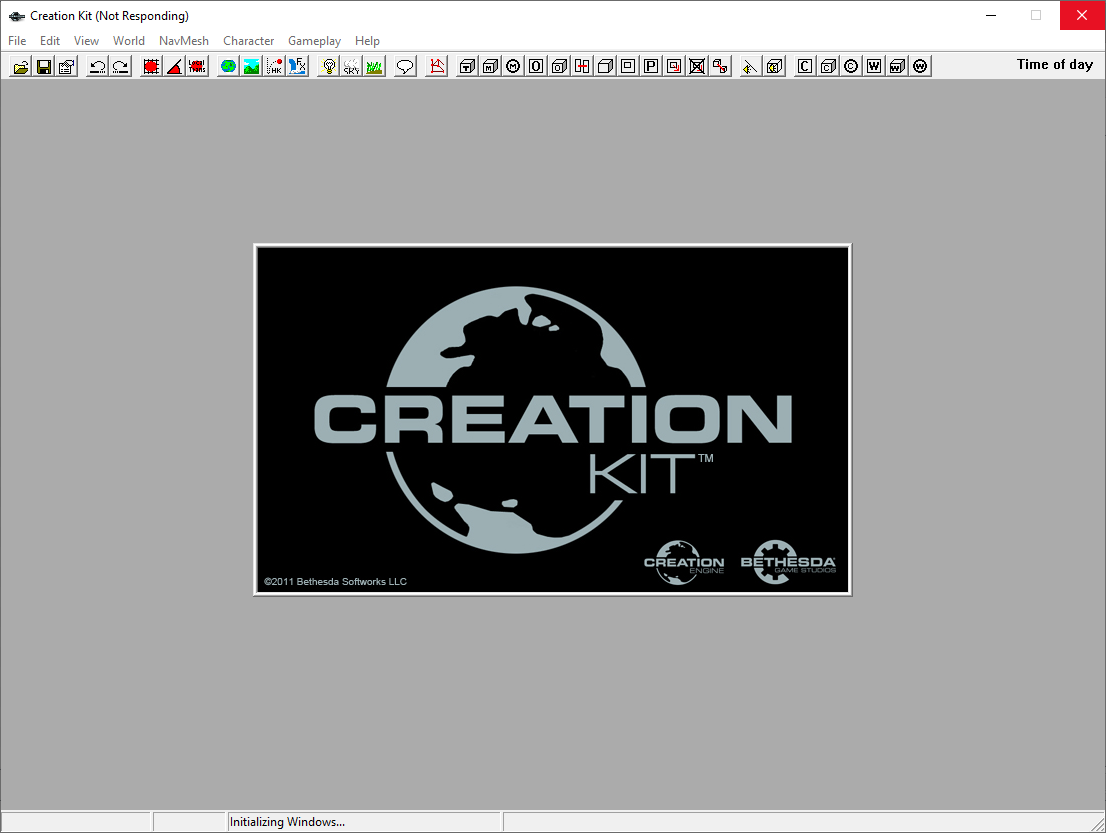Toggle Snap to Angle (red wedge icon)
This screenshot has width=1106, height=833.
(174, 66)
